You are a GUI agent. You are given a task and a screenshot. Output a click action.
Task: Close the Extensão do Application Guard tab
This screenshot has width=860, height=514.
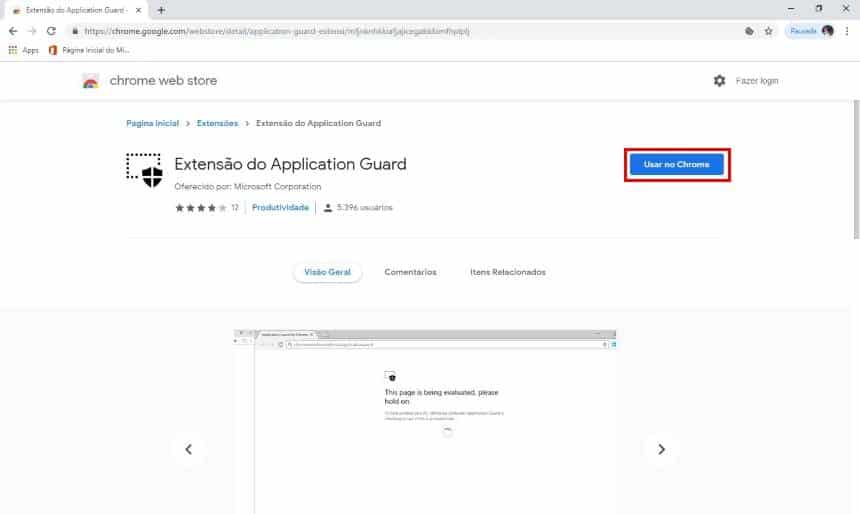click(138, 10)
